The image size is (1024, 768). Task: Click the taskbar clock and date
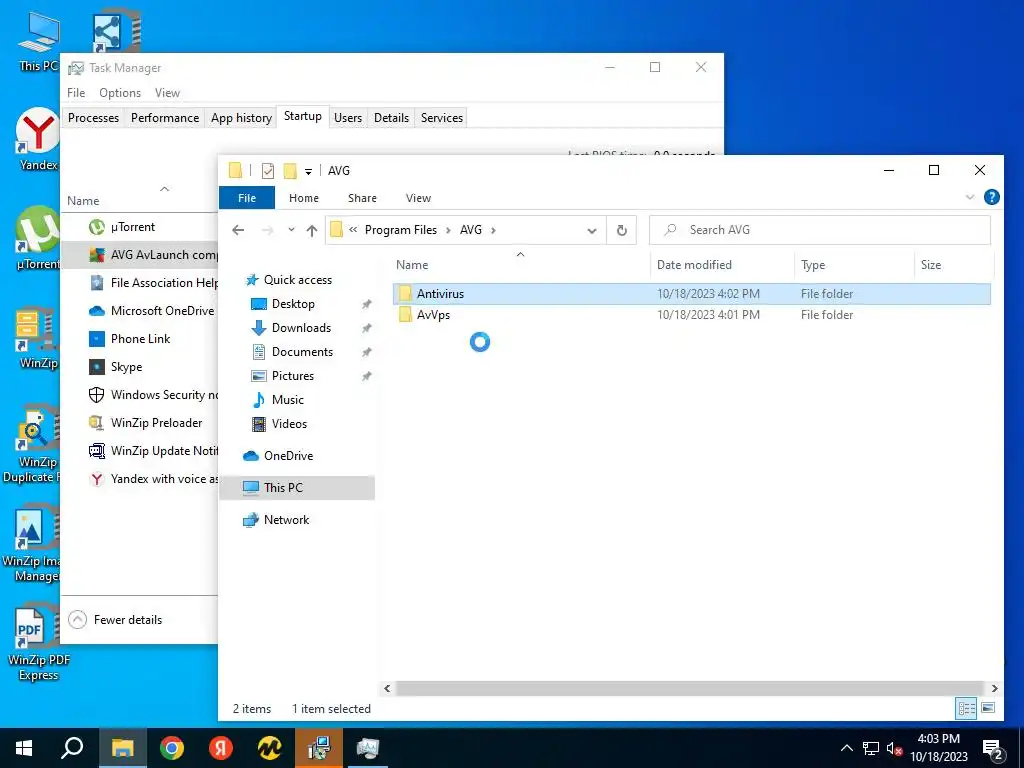(938, 748)
